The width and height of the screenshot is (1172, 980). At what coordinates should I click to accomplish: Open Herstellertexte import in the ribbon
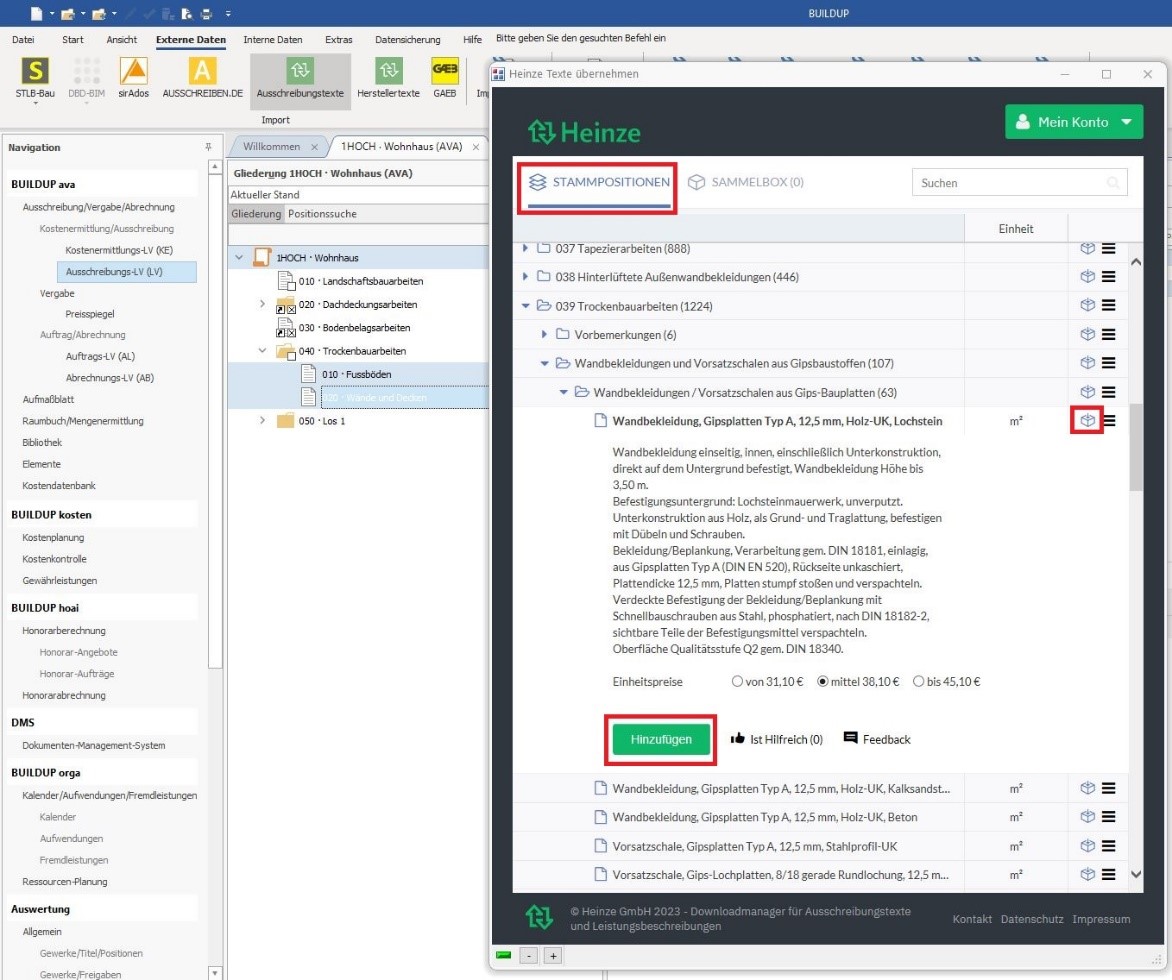pyautogui.click(x=388, y=78)
